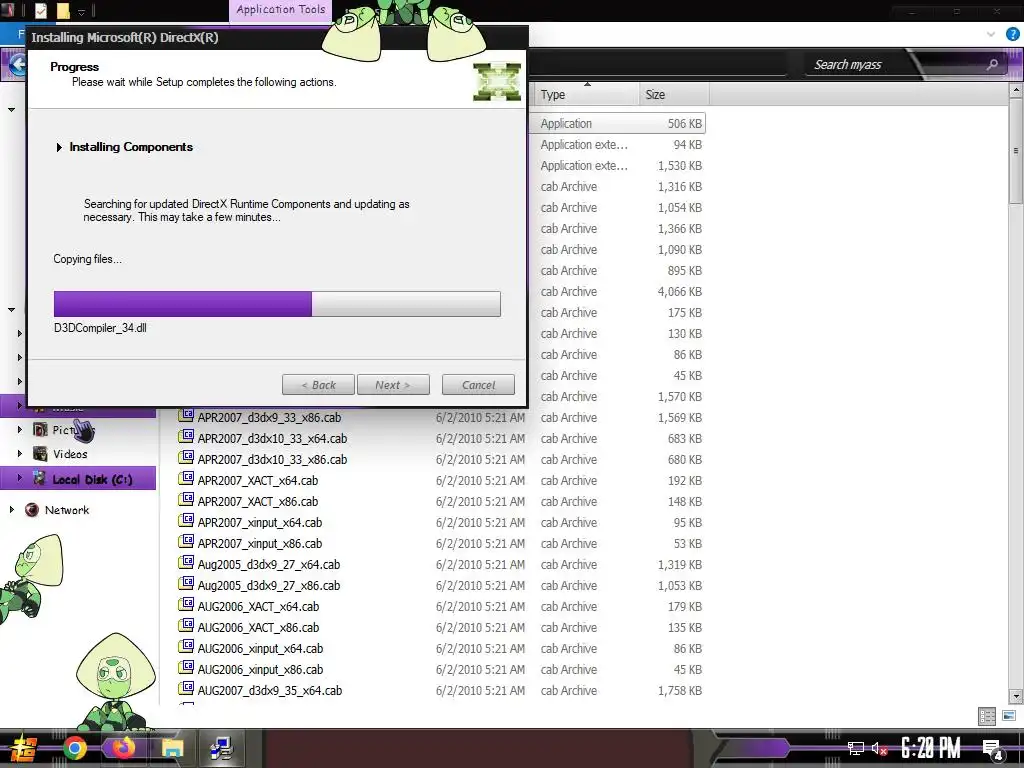This screenshot has width=1024, height=768.
Task: Click the DirectX installation progress bar
Action: tap(277, 304)
